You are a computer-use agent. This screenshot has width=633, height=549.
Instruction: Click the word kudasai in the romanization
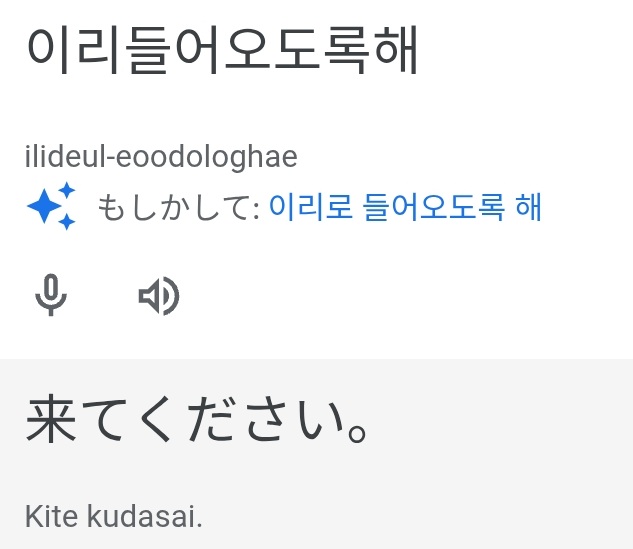tap(145, 516)
